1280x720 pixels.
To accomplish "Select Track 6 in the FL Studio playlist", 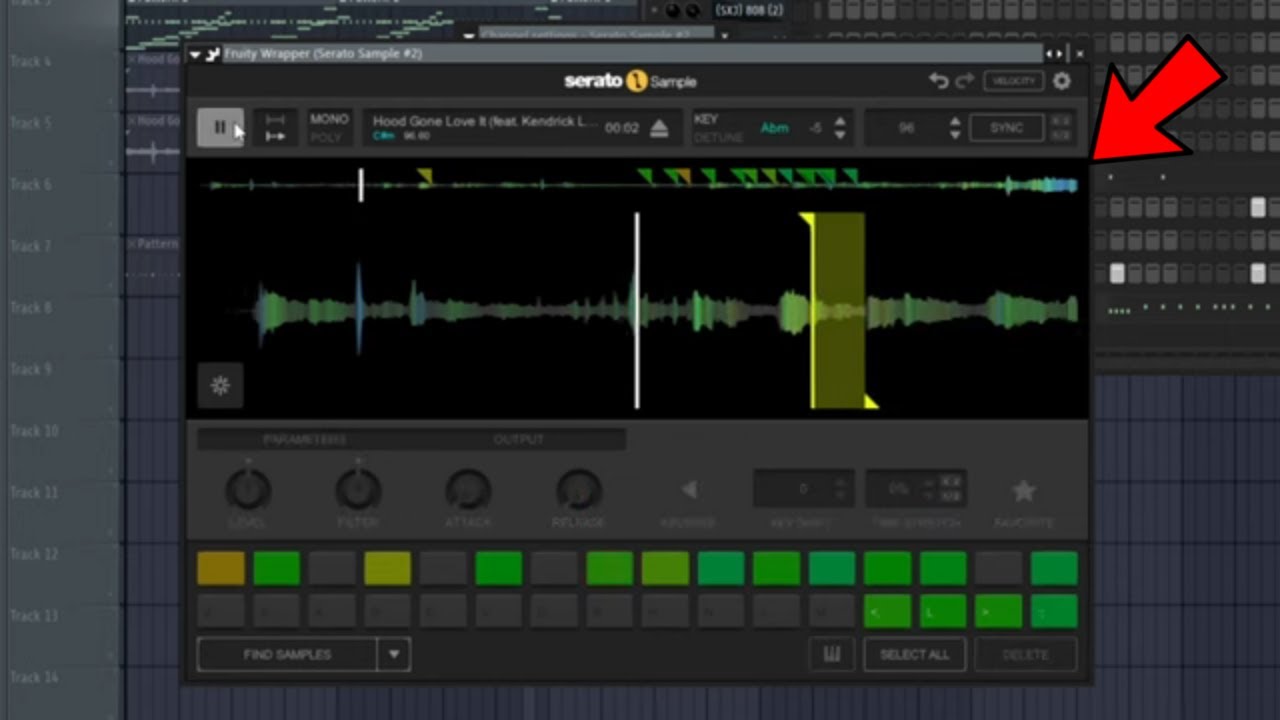I will pos(31,184).
